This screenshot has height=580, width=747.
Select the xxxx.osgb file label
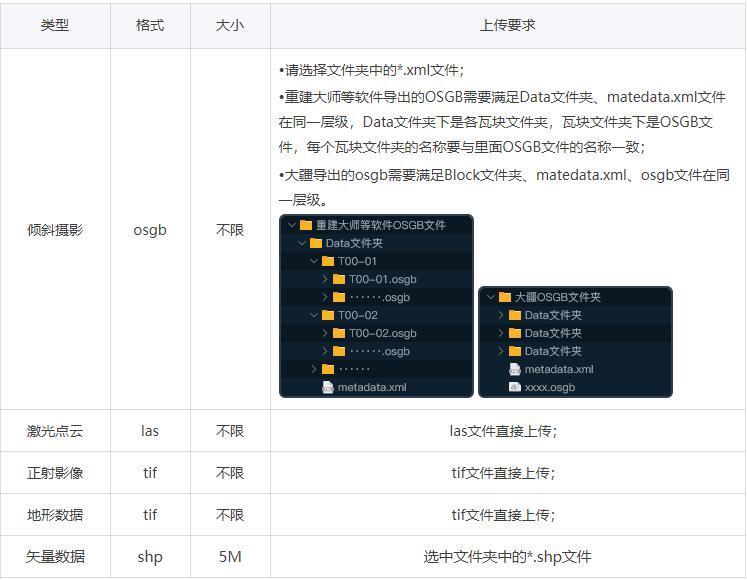(550, 387)
